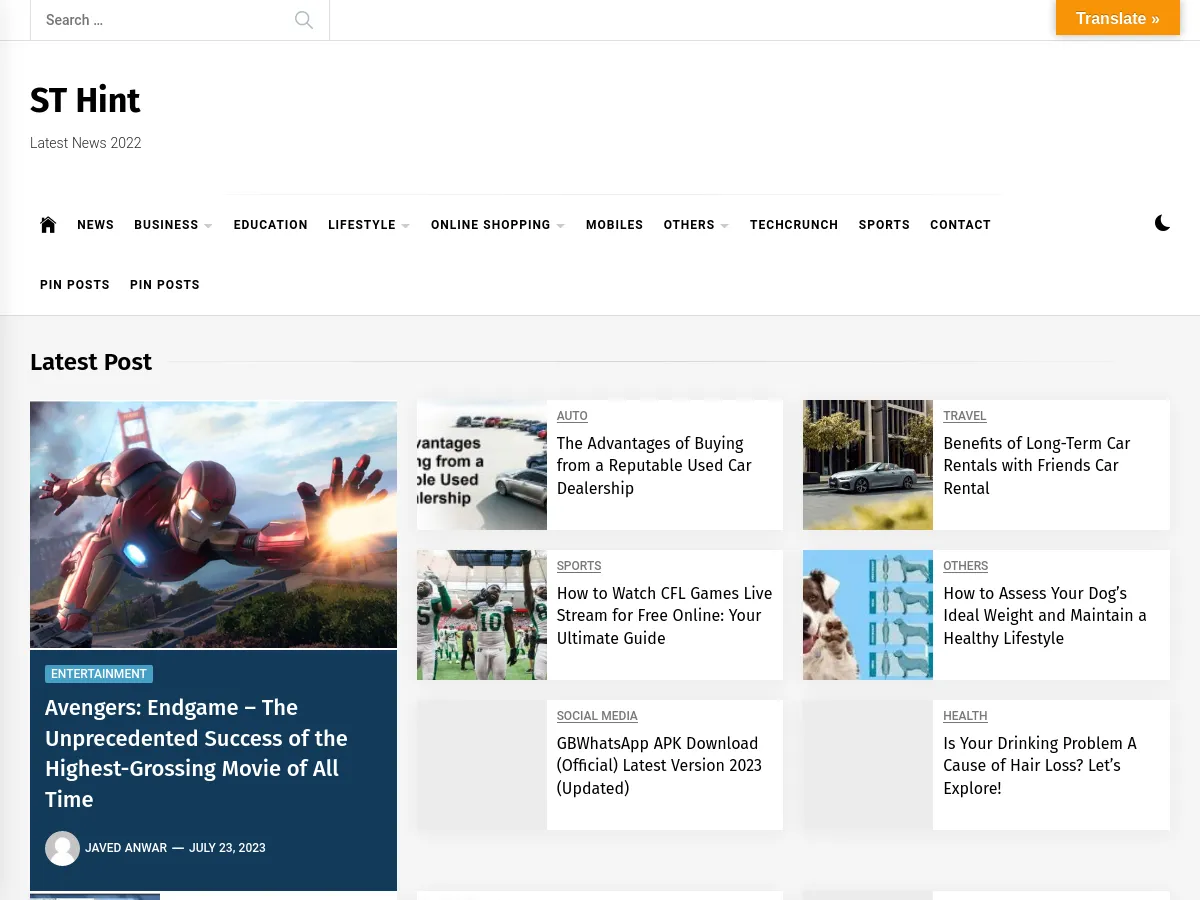1200x900 pixels.
Task: Click the CFL football players thumbnail
Action: point(481,615)
